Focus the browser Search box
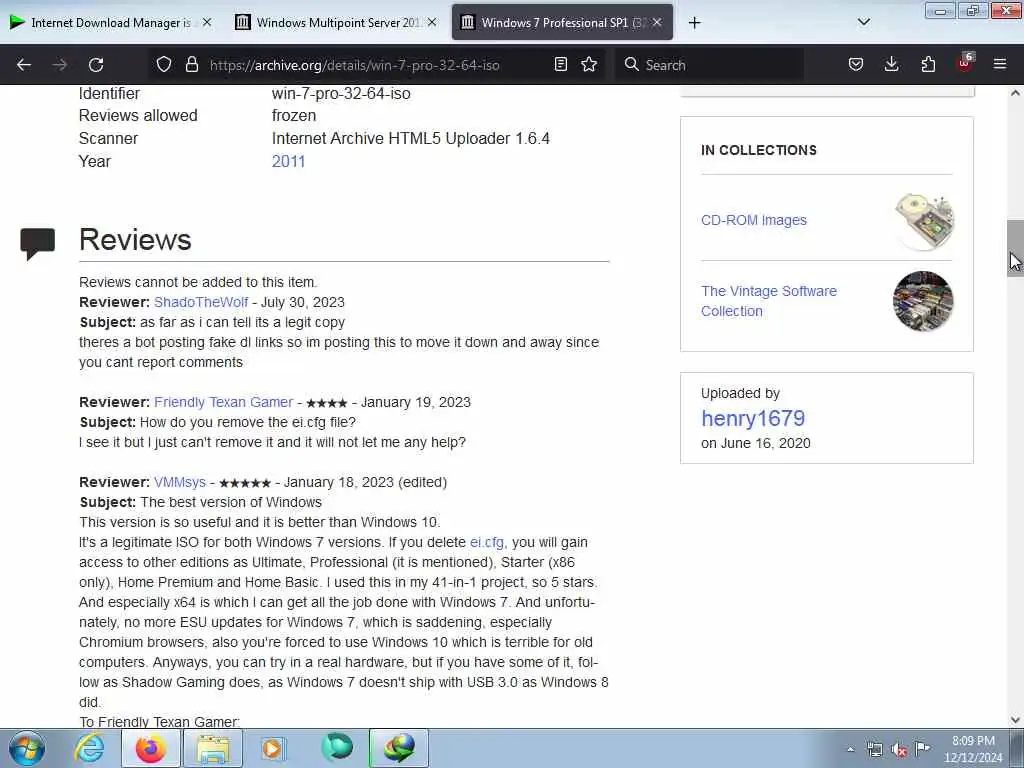This screenshot has width=1024, height=768. click(709, 65)
